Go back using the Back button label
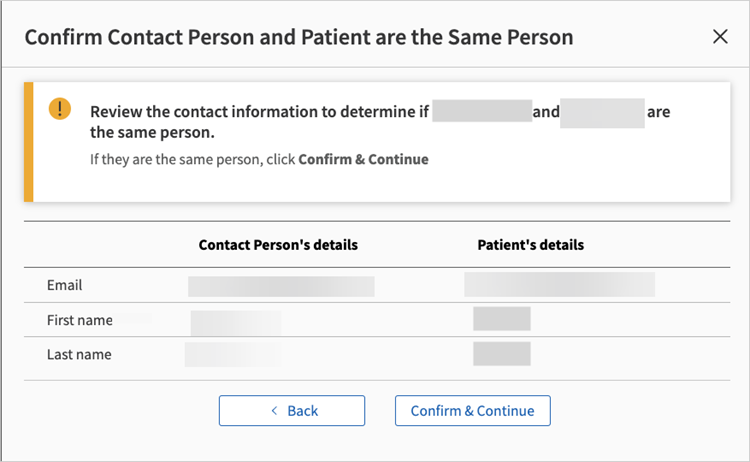750x462 pixels. point(302,411)
